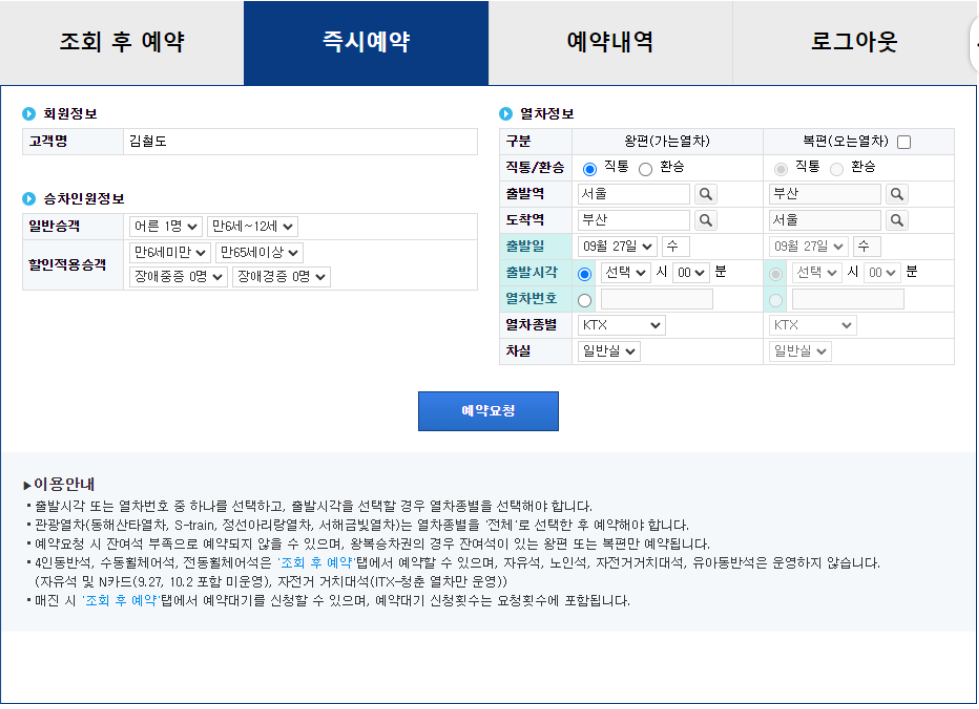The width and height of the screenshot is (979, 709).
Task: Open the 만6세~12세 child dropdown
Action: tap(252, 226)
